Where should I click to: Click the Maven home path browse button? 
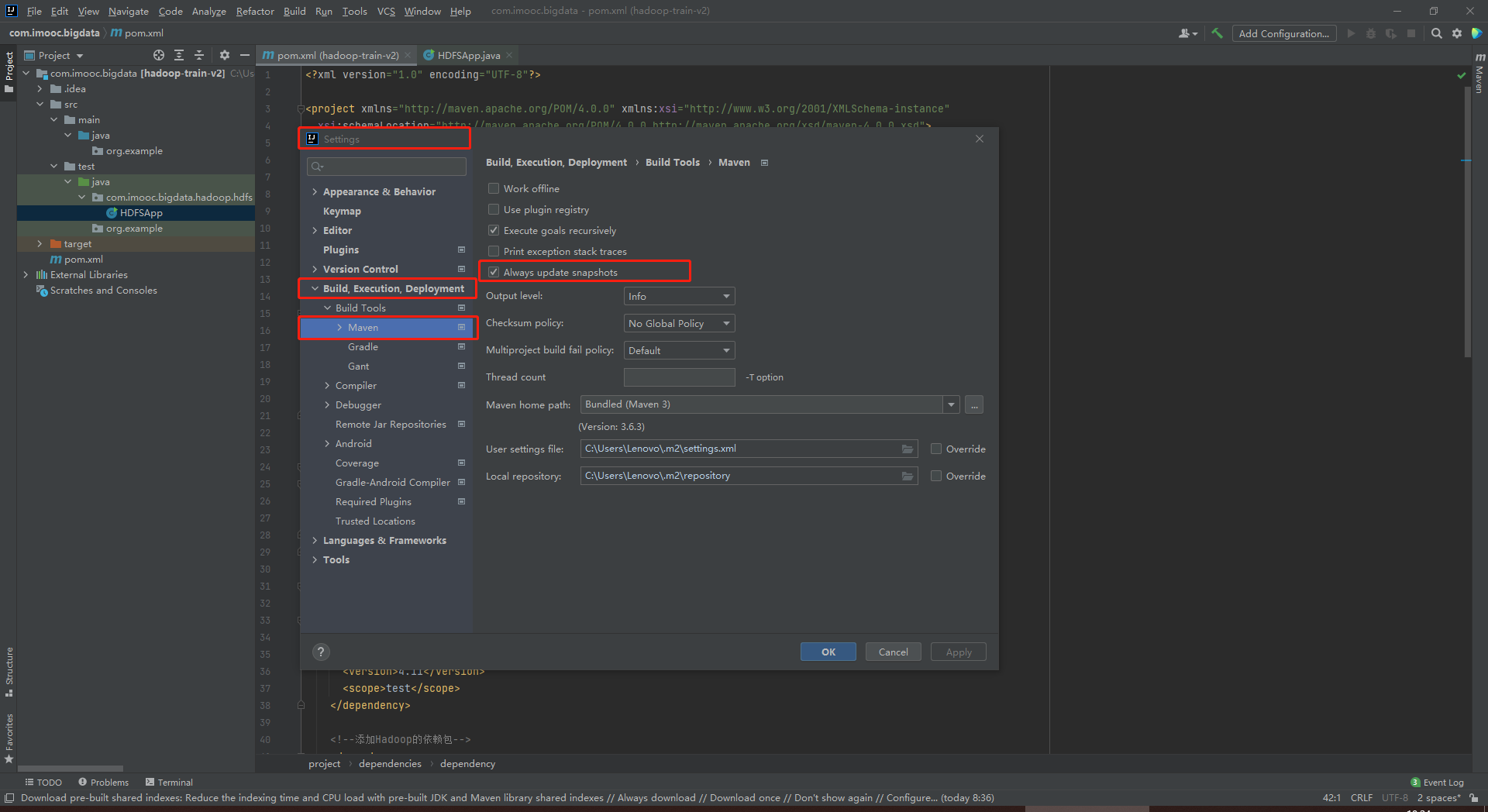tap(975, 404)
